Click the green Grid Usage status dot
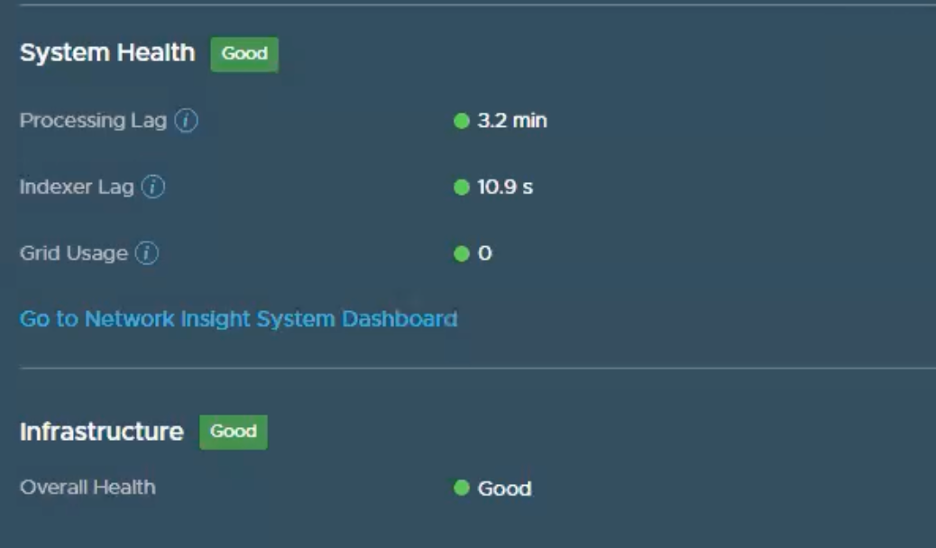 coord(461,254)
